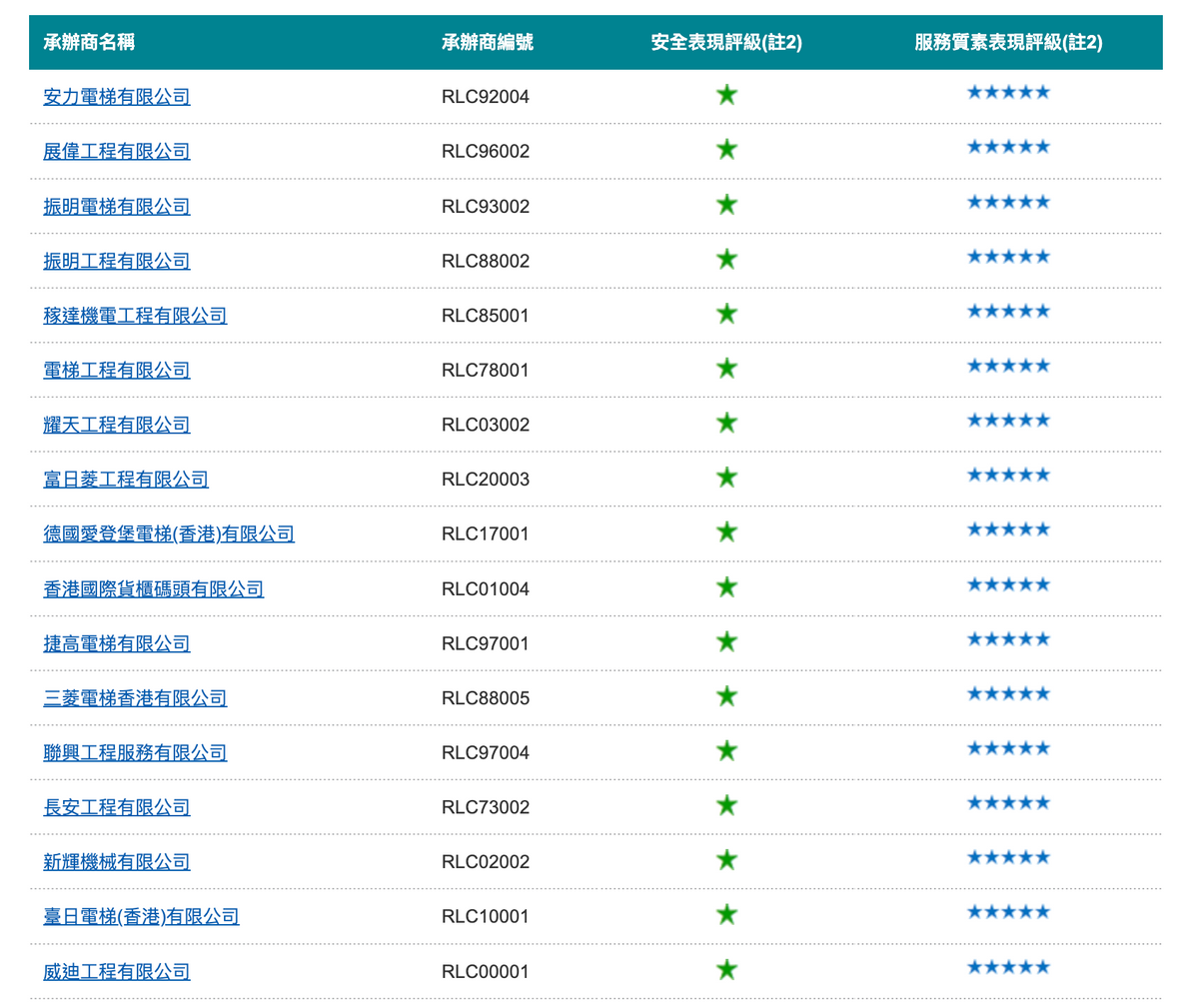The width and height of the screenshot is (1199, 1008).
Task: Click green safety star for RLC92004
Action: click(x=727, y=95)
